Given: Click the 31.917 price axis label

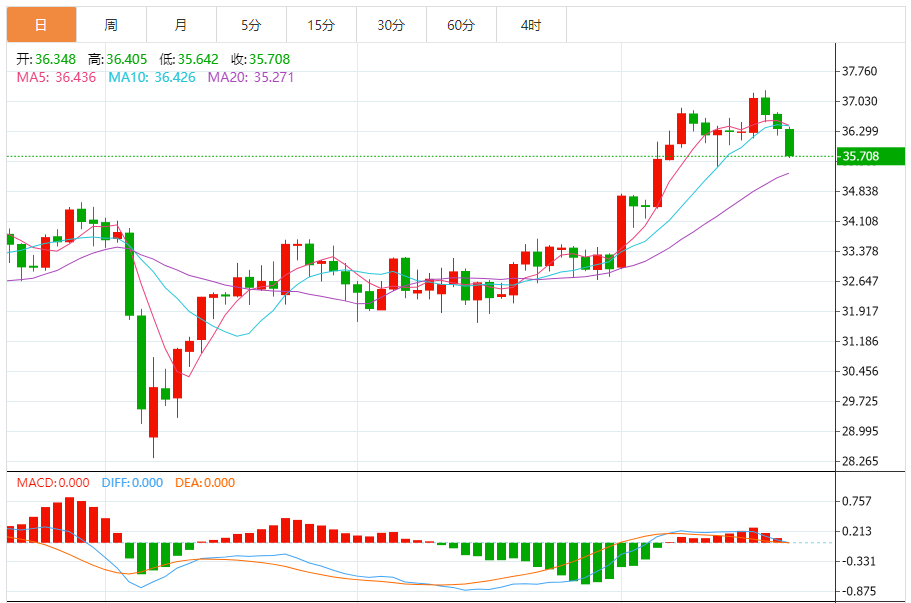Looking at the screenshot, I should [860, 311].
